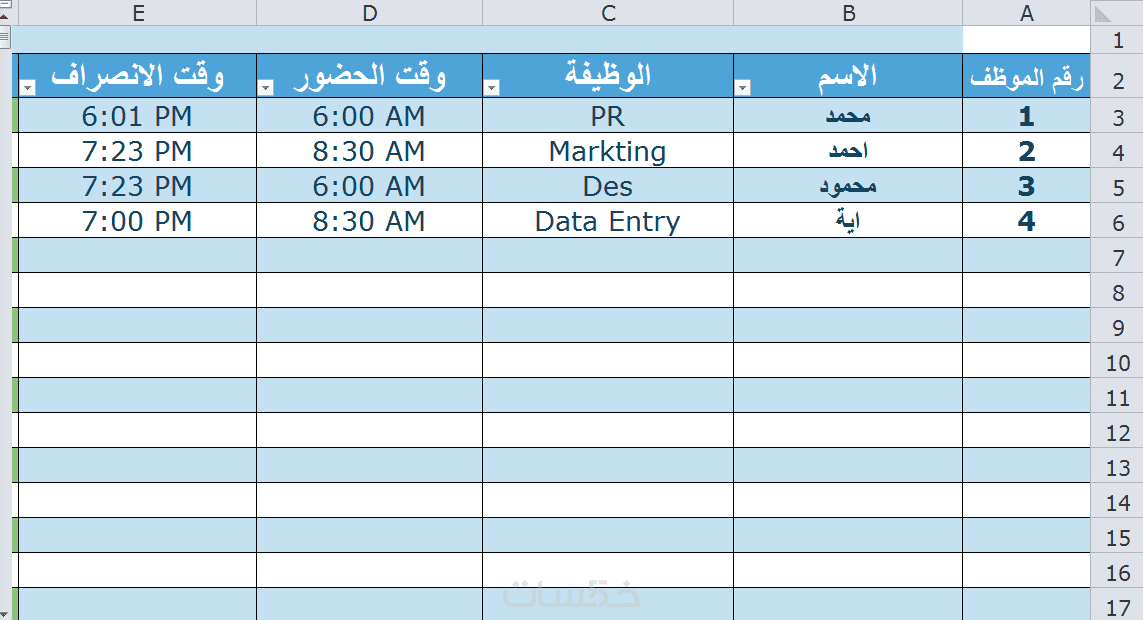Expand the الاسم column filter arrow
1143x620 pixels.
point(742,88)
